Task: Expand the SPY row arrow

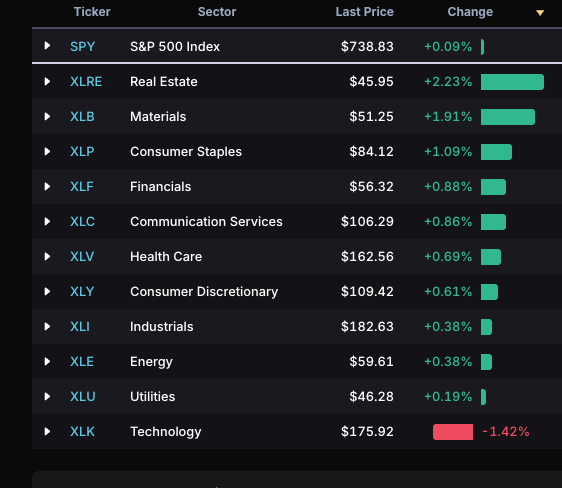Action: (47, 46)
